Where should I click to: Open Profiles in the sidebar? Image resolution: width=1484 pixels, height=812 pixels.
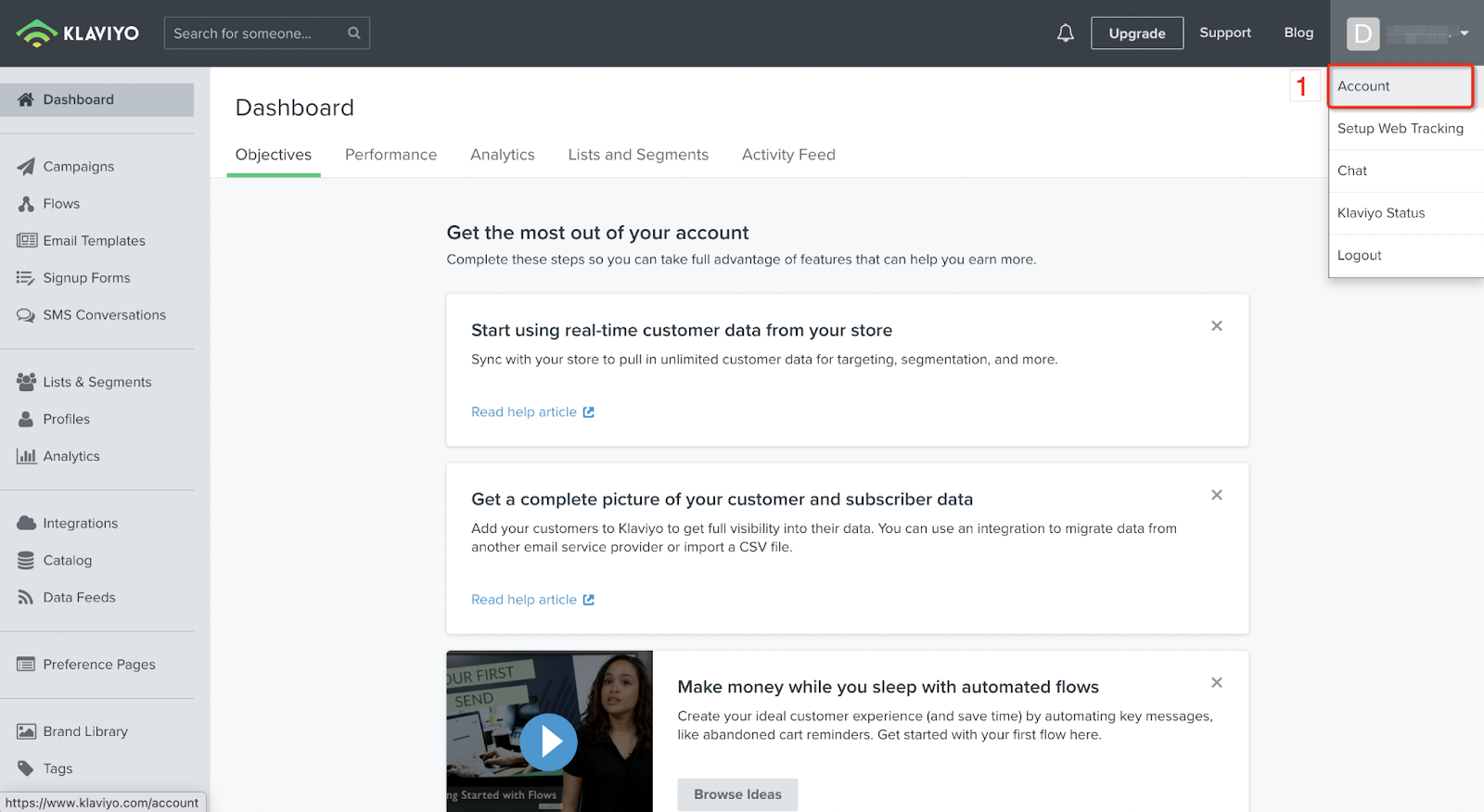(67, 419)
